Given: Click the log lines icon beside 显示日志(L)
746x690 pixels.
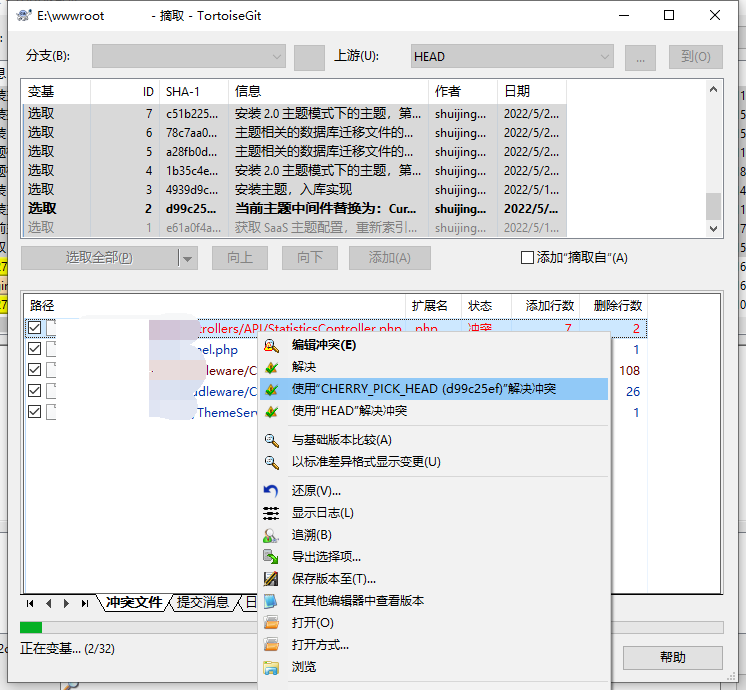Looking at the screenshot, I should point(271,513).
